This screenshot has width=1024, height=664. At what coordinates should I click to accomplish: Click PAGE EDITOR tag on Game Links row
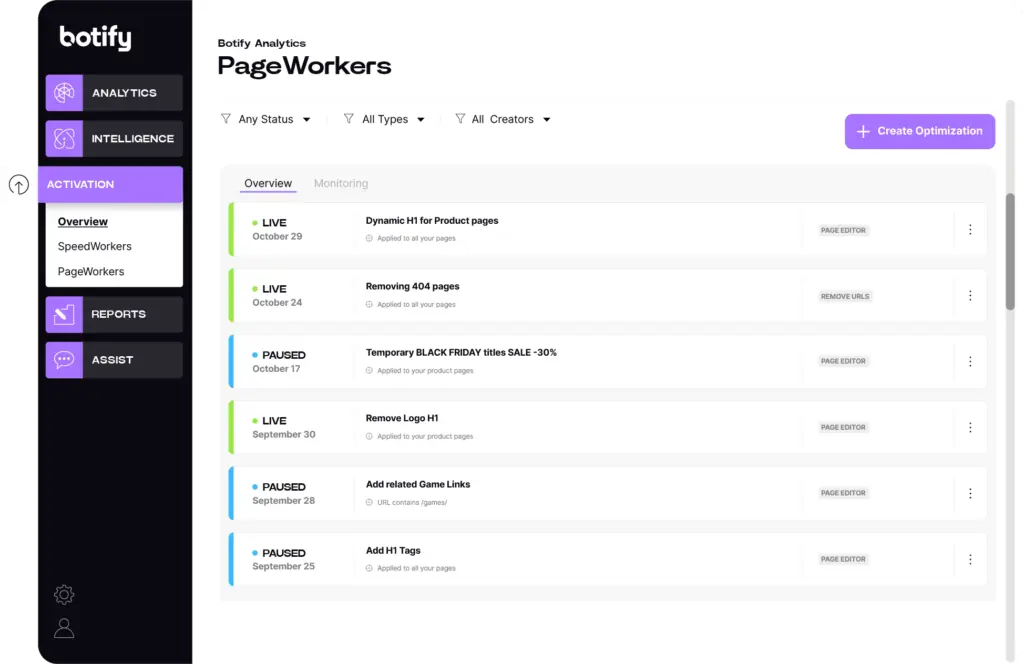843,493
